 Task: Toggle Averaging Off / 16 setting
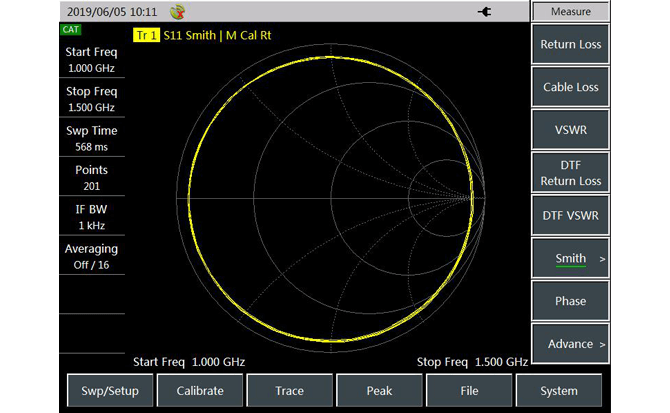click(91, 256)
